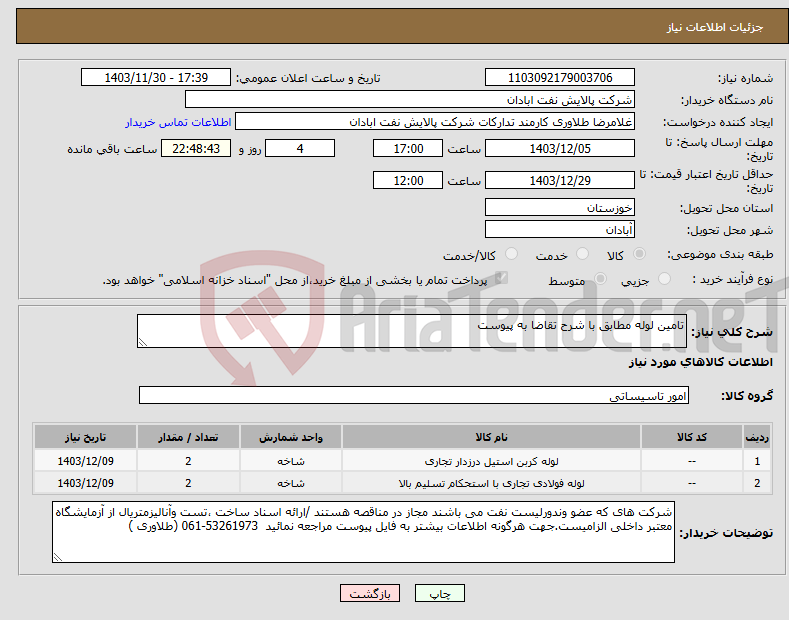
Task: Click the شاخه unit cell in row 1
Action: (x=291, y=461)
